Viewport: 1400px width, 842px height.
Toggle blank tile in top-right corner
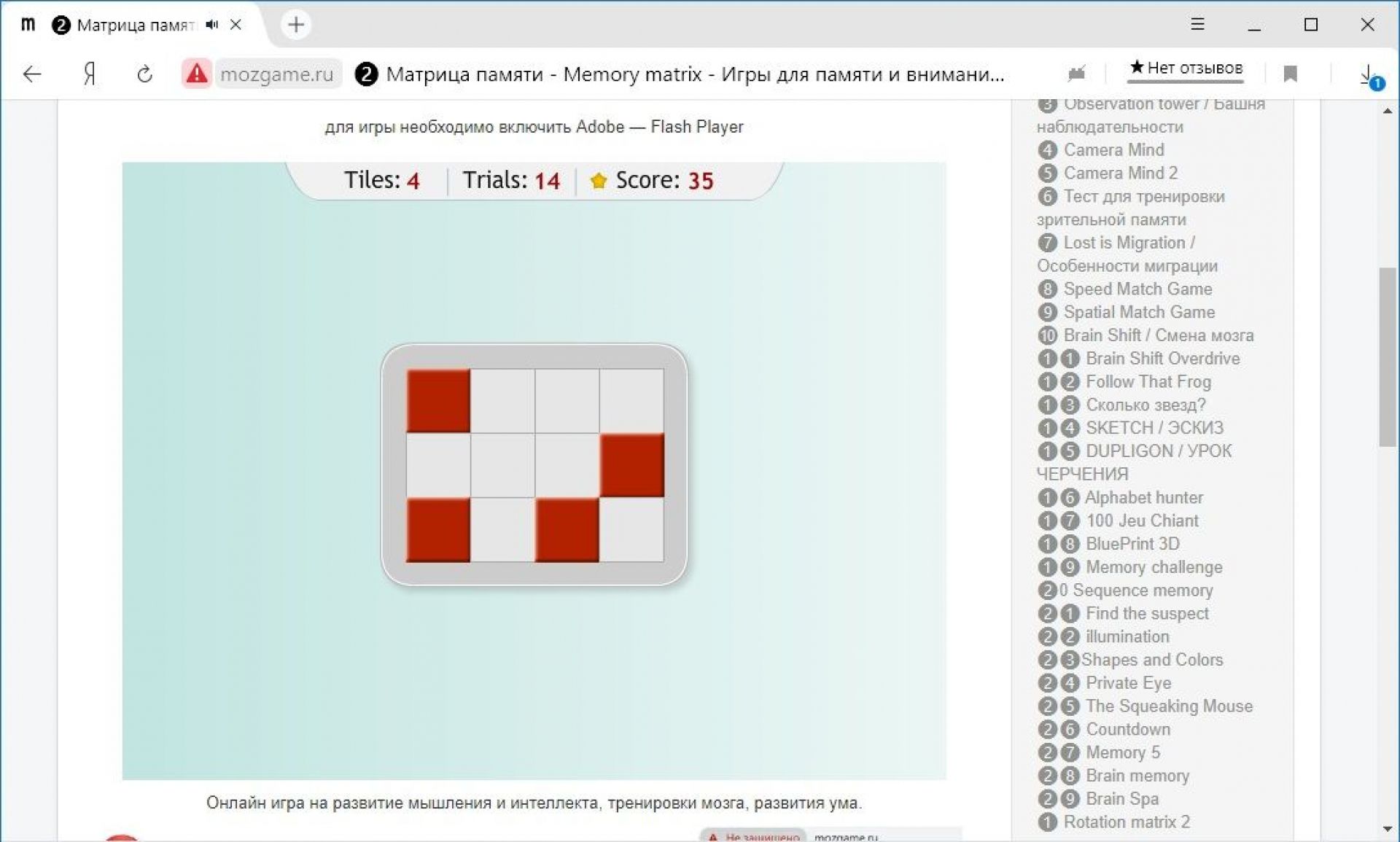631,400
